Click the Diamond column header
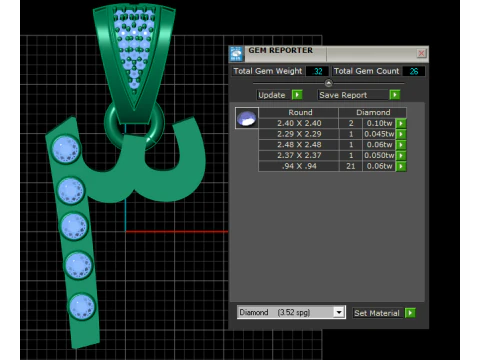This screenshot has width=480, height=360. [373, 112]
